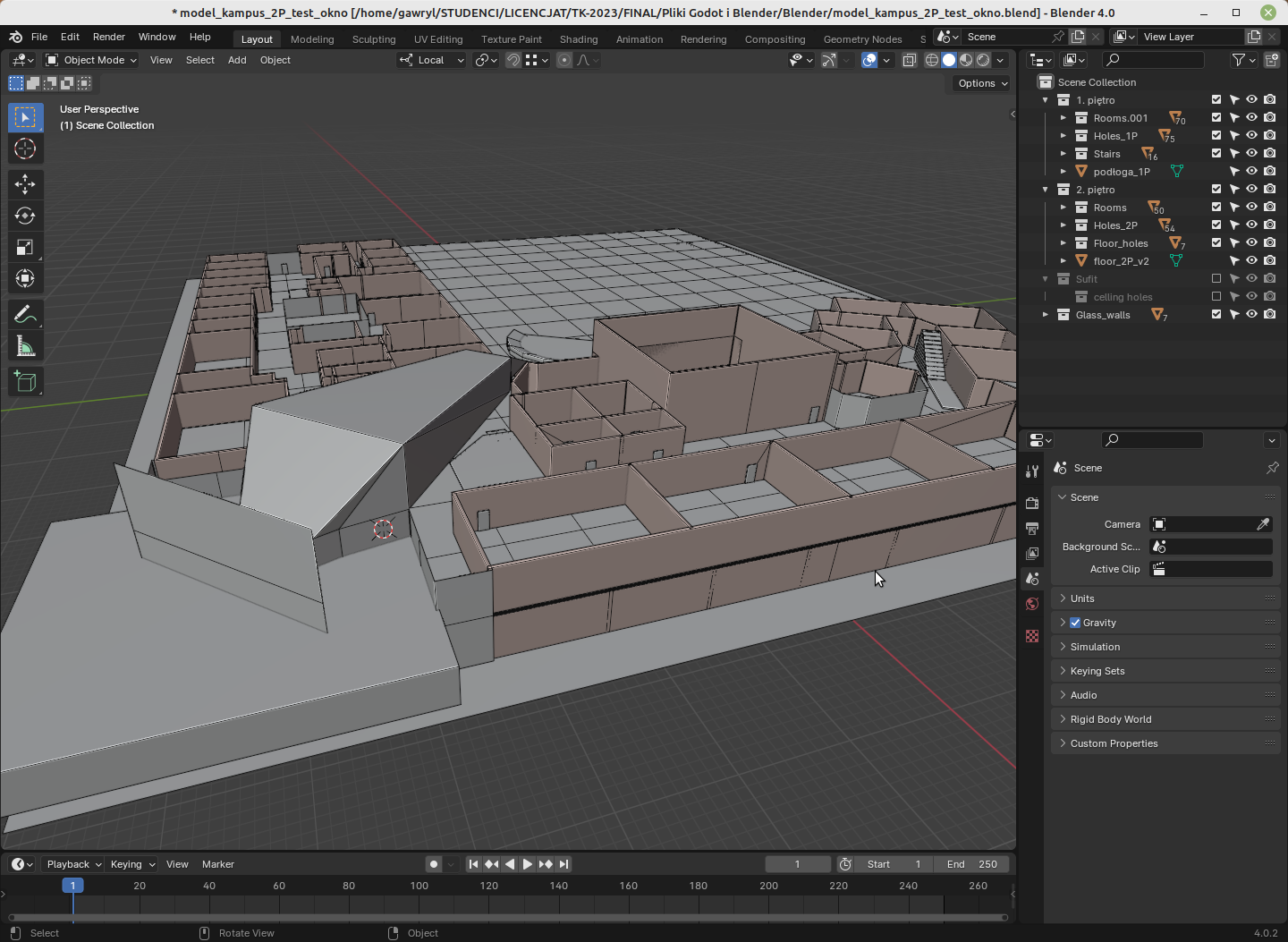Open the timeline View menu
This screenshot has height=942, width=1288.
coord(177,864)
